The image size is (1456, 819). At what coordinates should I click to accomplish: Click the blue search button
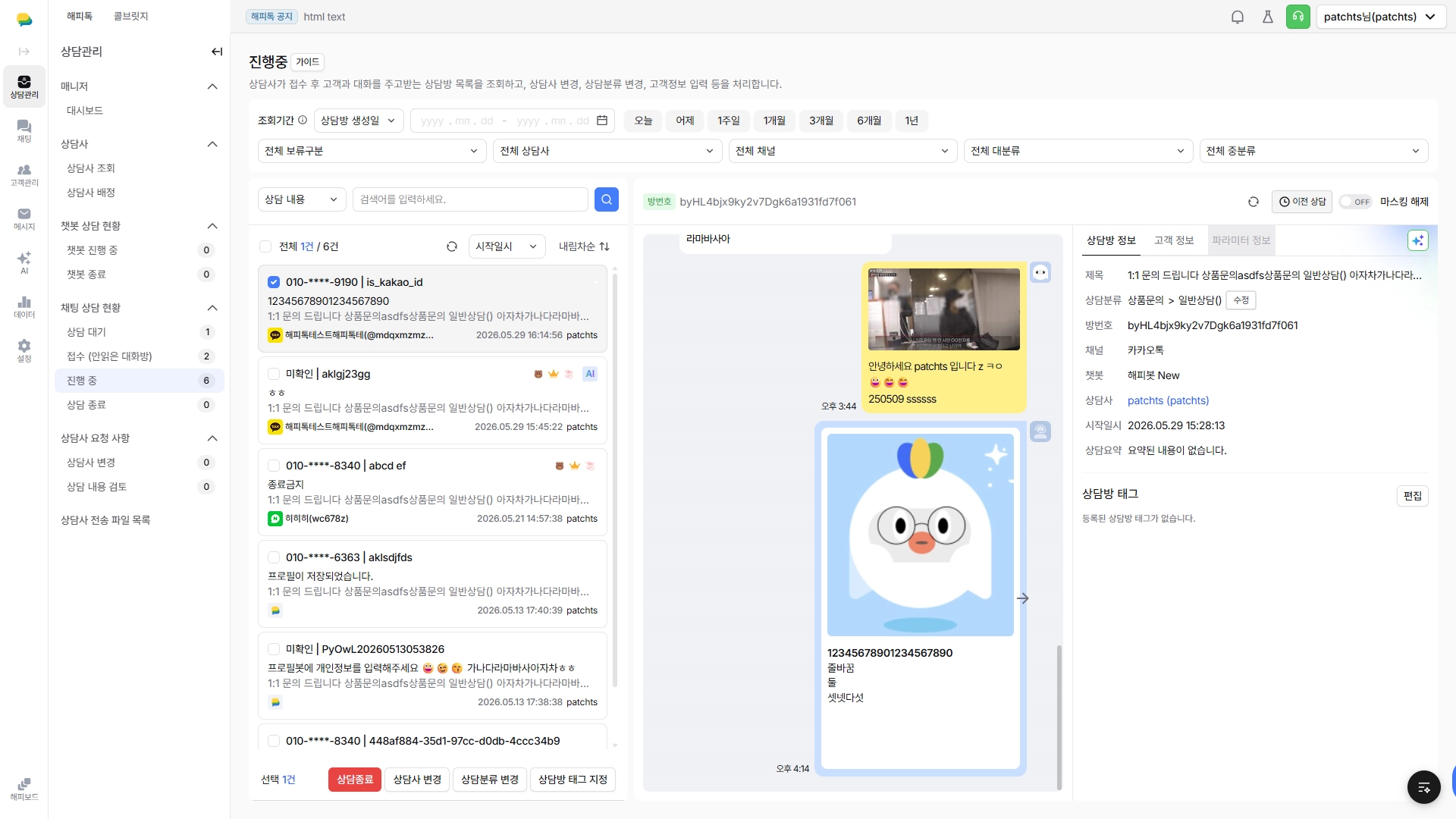click(607, 199)
